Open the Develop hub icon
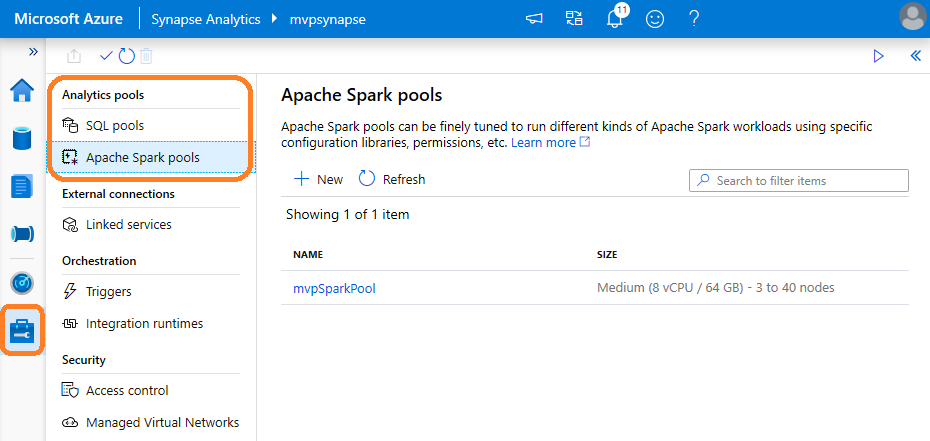930x441 pixels. point(22,186)
